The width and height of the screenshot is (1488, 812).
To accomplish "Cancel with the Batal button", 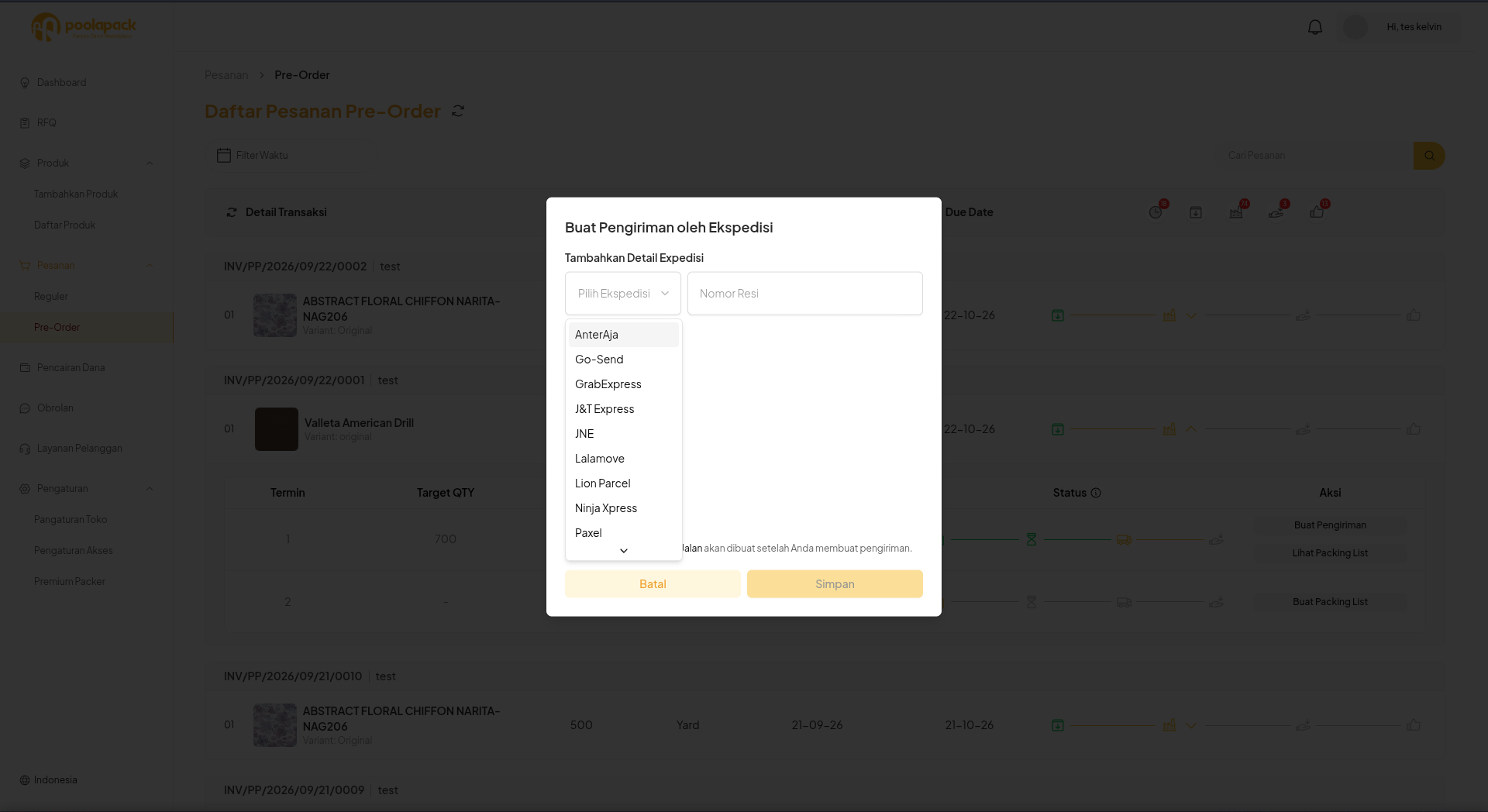I will coord(653,584).
